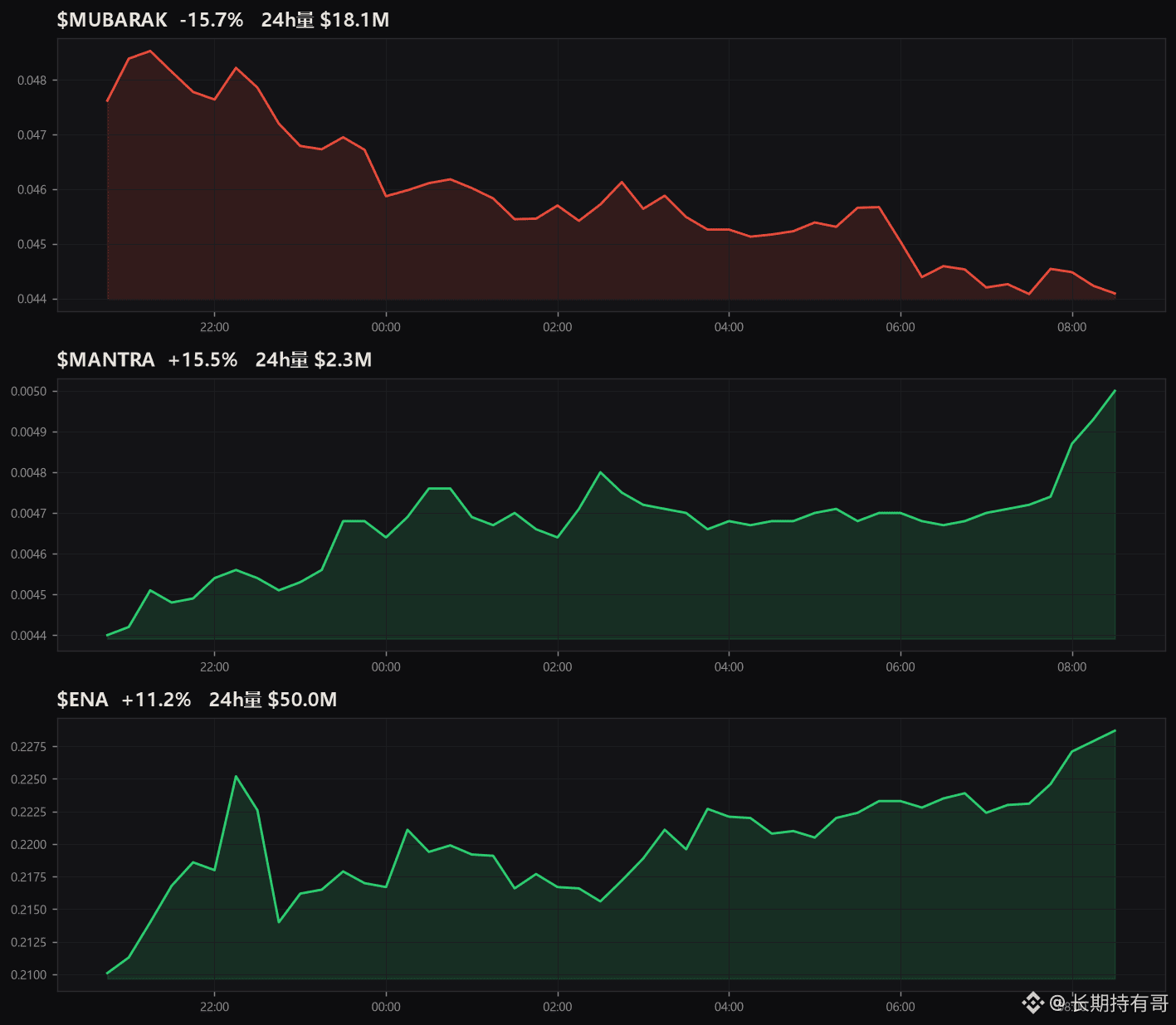The width and height of the screenshot is (1176, 1025).
Task: Click the $ENA chart title
Action: pyautogui.click(x=82, y=700)
